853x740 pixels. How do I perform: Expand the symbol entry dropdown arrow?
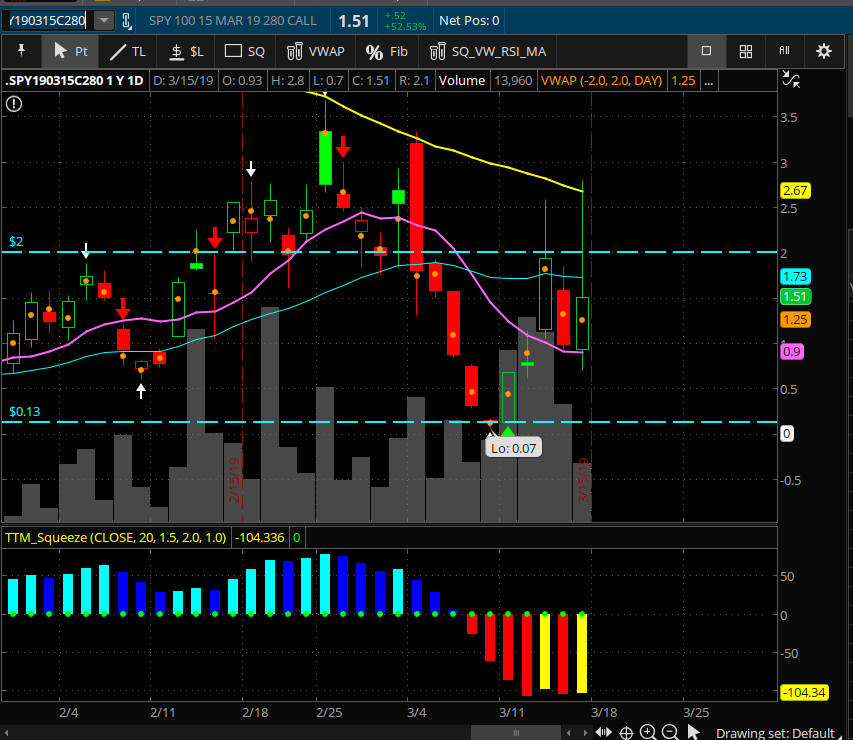pyautogui.click(x=104, y=20)
